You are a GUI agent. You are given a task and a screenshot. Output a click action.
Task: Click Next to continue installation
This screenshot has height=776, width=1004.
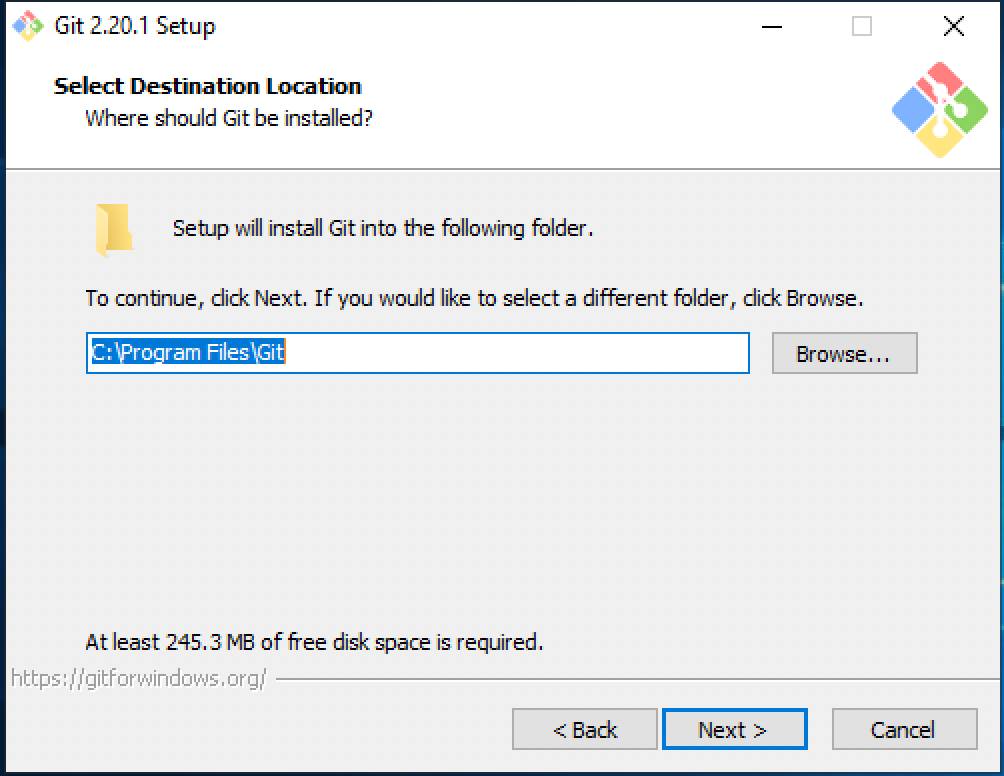pos(734,729)
